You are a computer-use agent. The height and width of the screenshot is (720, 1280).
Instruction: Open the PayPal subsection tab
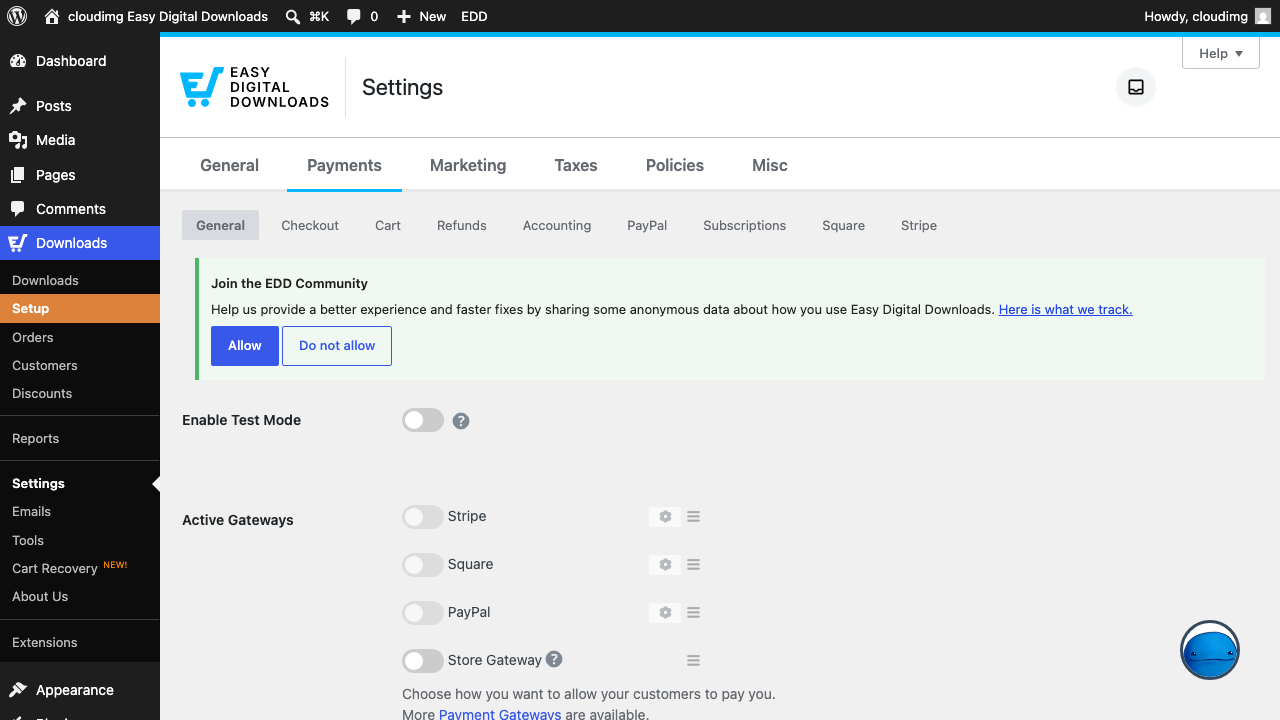[647, 225]
